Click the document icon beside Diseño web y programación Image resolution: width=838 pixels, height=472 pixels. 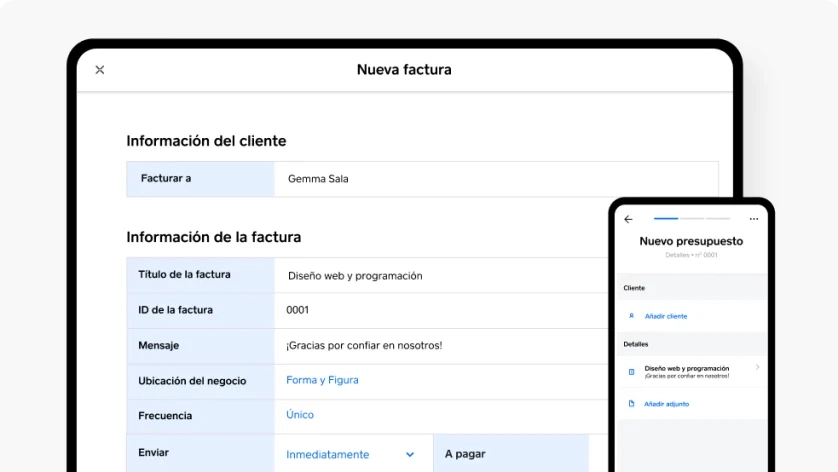631,372
